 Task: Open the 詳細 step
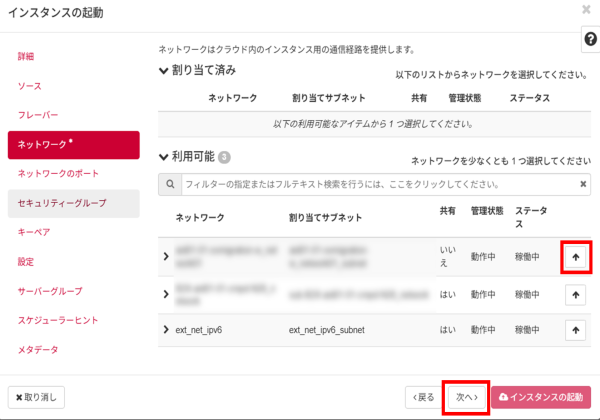[26, 56]
